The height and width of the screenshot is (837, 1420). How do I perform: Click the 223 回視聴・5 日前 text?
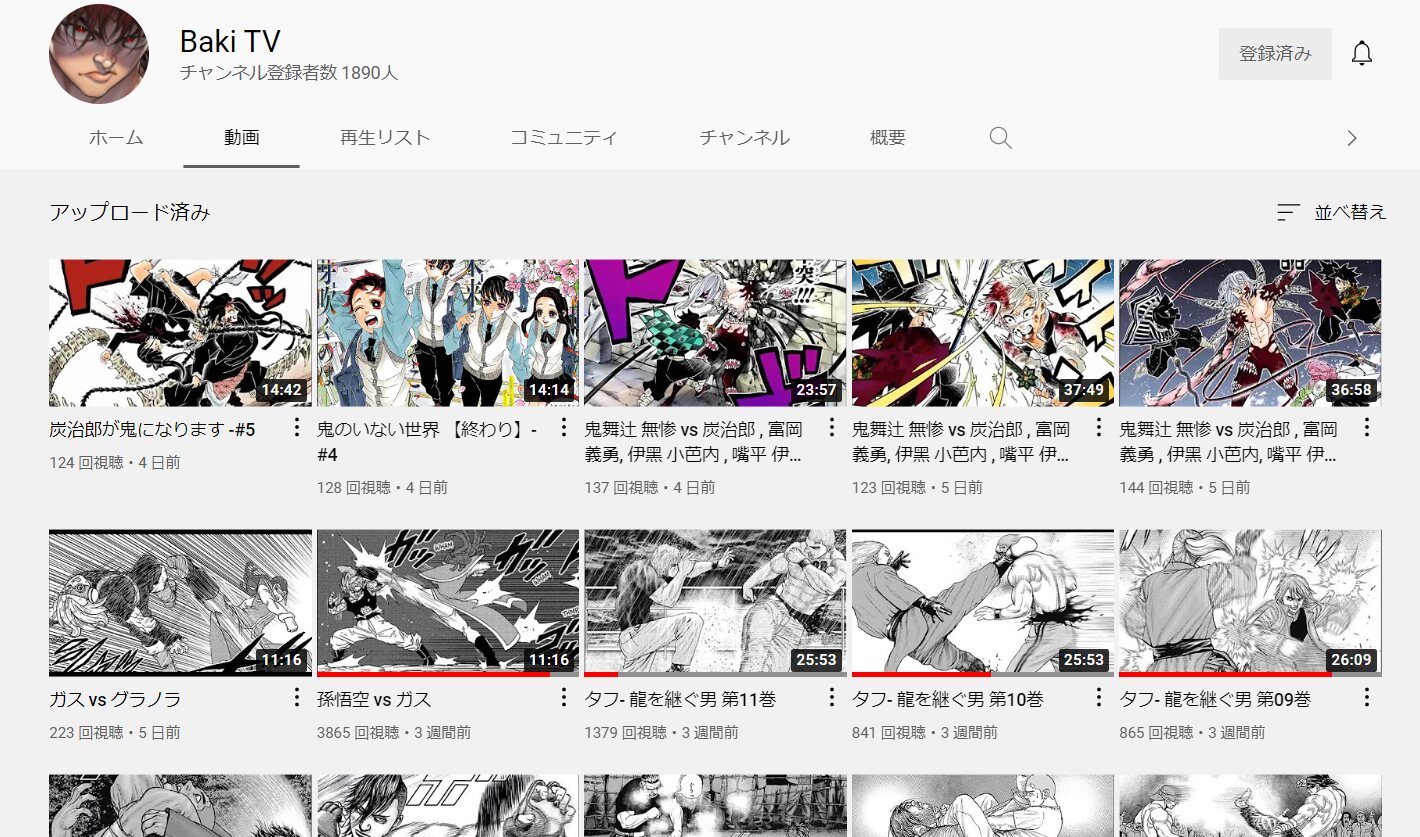[115, 733]
